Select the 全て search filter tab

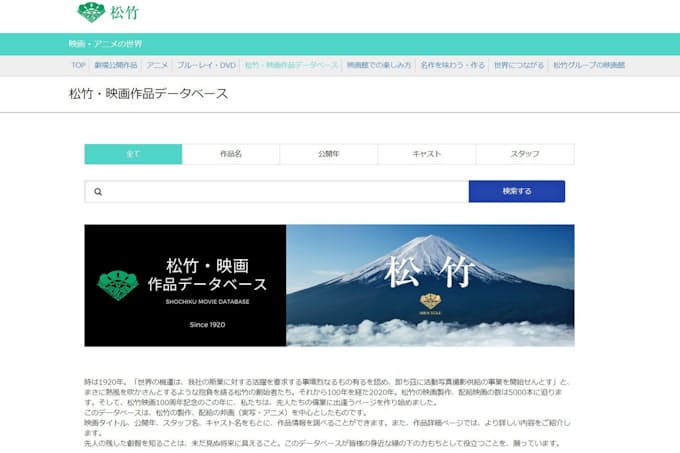tap(133, 154)
